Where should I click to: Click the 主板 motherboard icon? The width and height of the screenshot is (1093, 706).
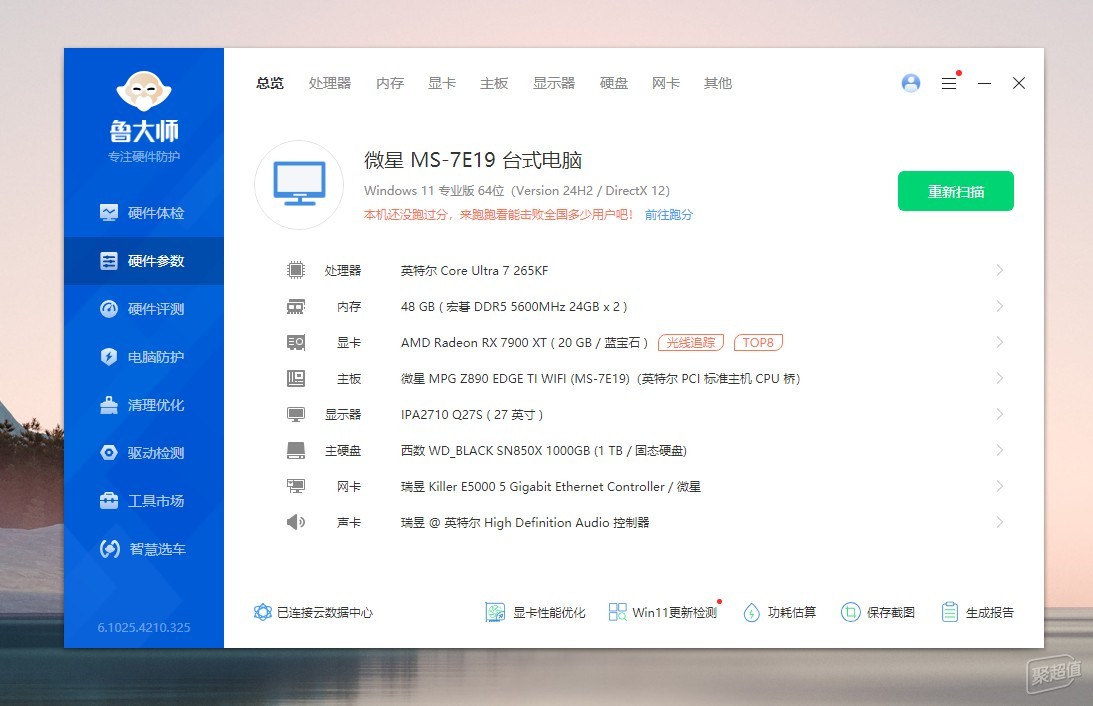(296, 378)
